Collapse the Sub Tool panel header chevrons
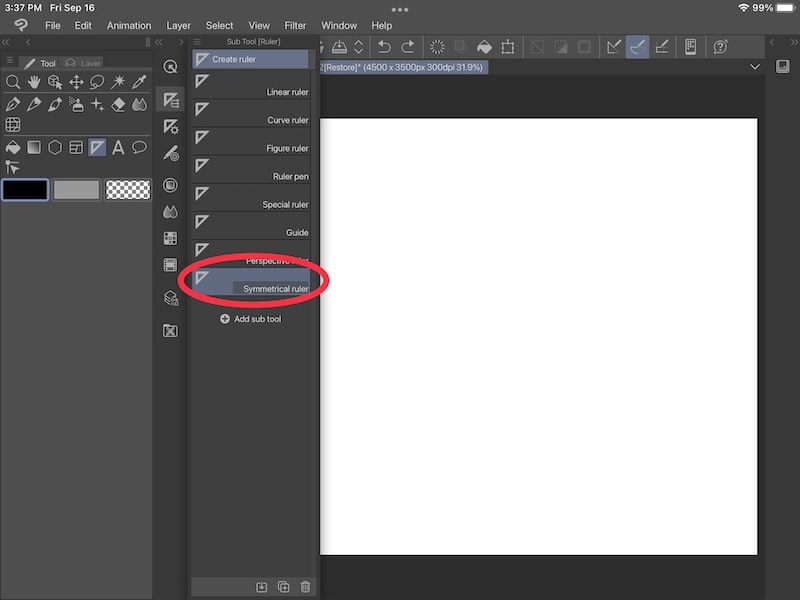Screen dimensions: 800x600 (160, 42)
